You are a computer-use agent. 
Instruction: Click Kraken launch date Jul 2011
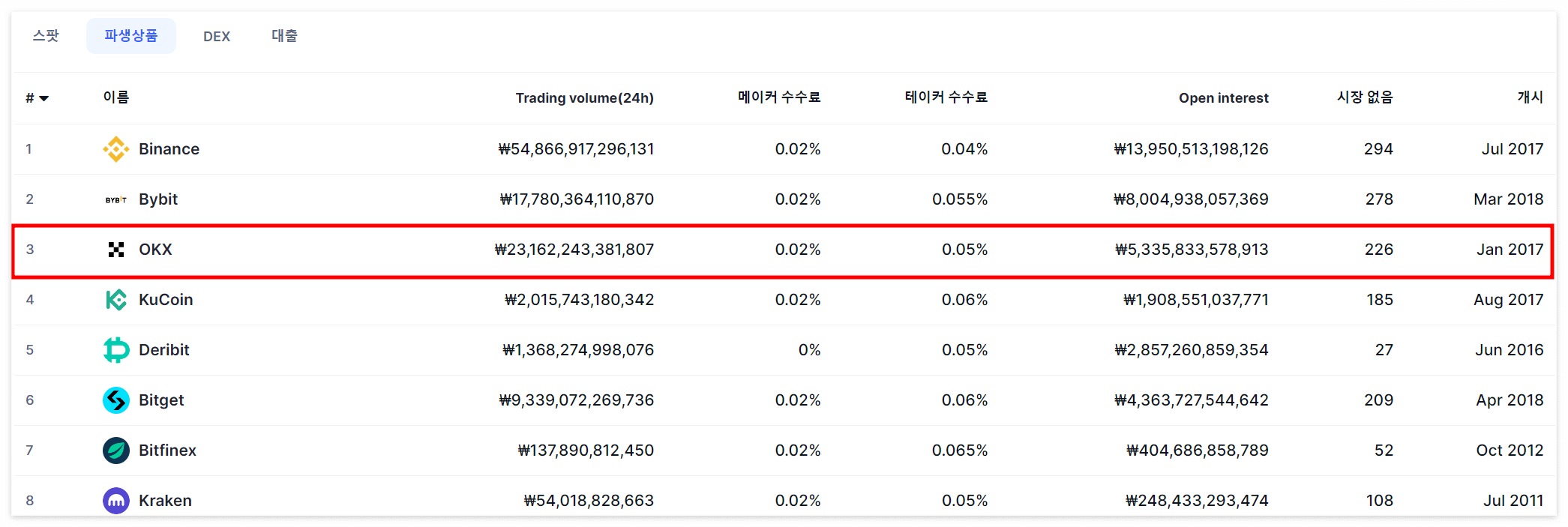coord(1513,501)
